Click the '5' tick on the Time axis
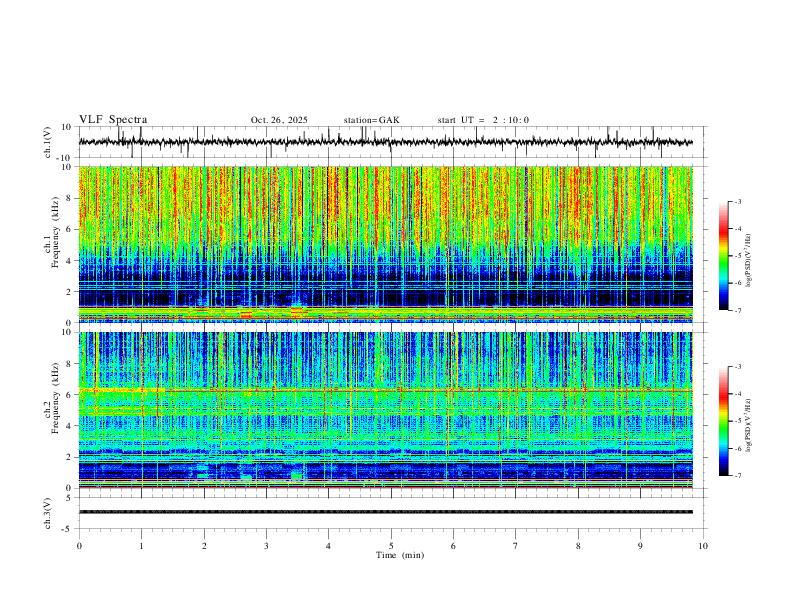Image resolution: width=792 pixels, height=612 pixels. point(391,546)
